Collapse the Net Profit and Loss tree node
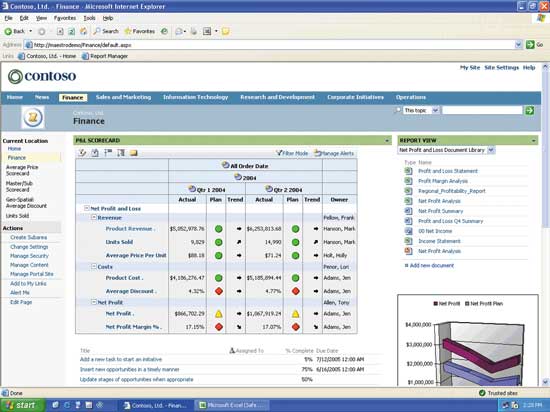This screenshot has height=412, width=550. pyautogui.click(x=87, y=208)
